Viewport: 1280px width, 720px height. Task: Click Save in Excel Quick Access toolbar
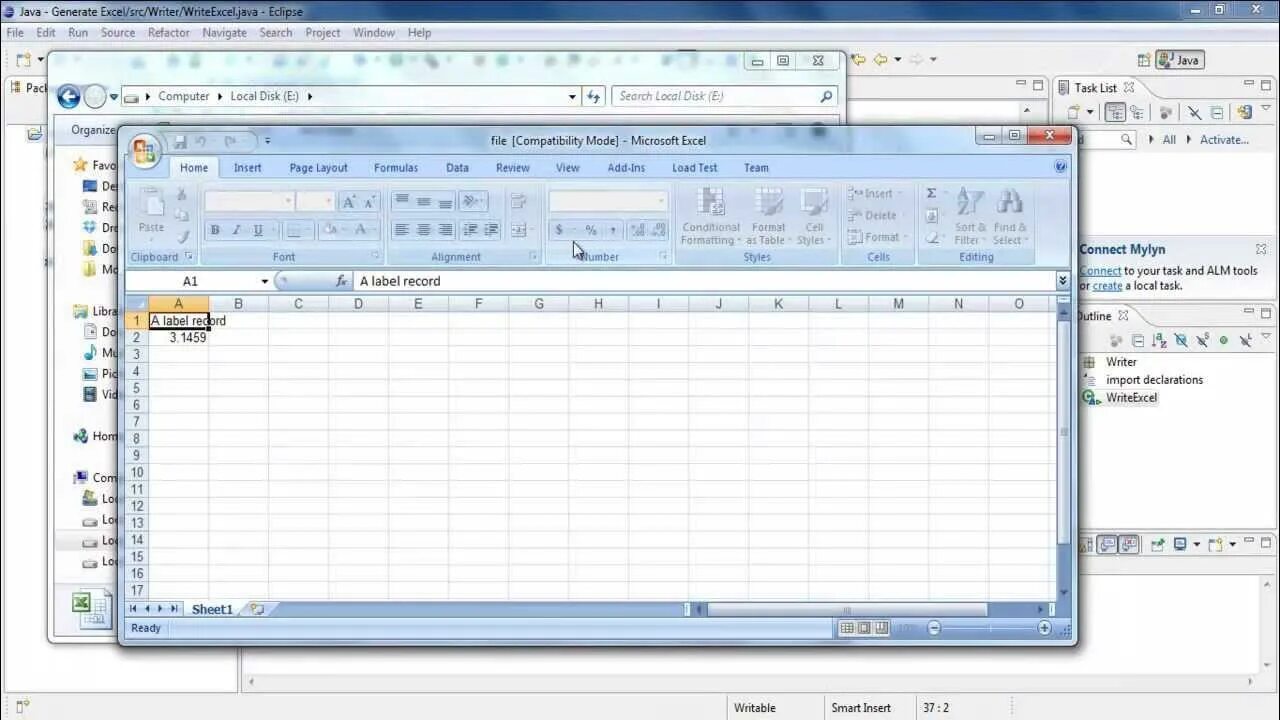tap(181, 142)
